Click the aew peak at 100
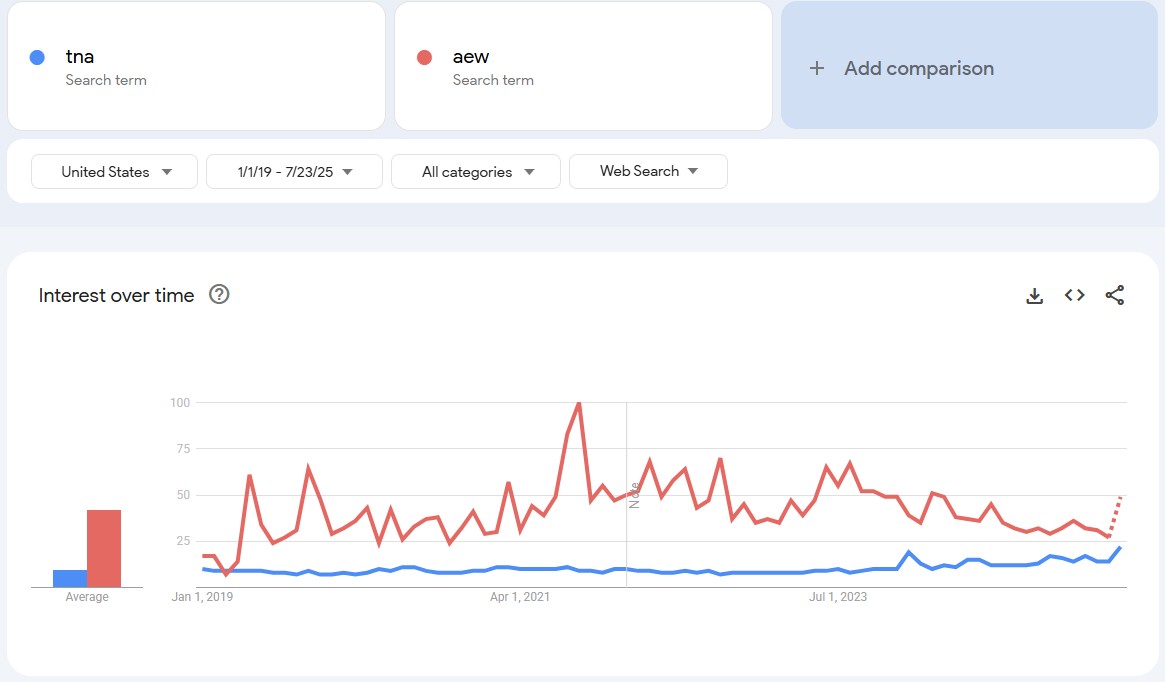 click(579, 403)
